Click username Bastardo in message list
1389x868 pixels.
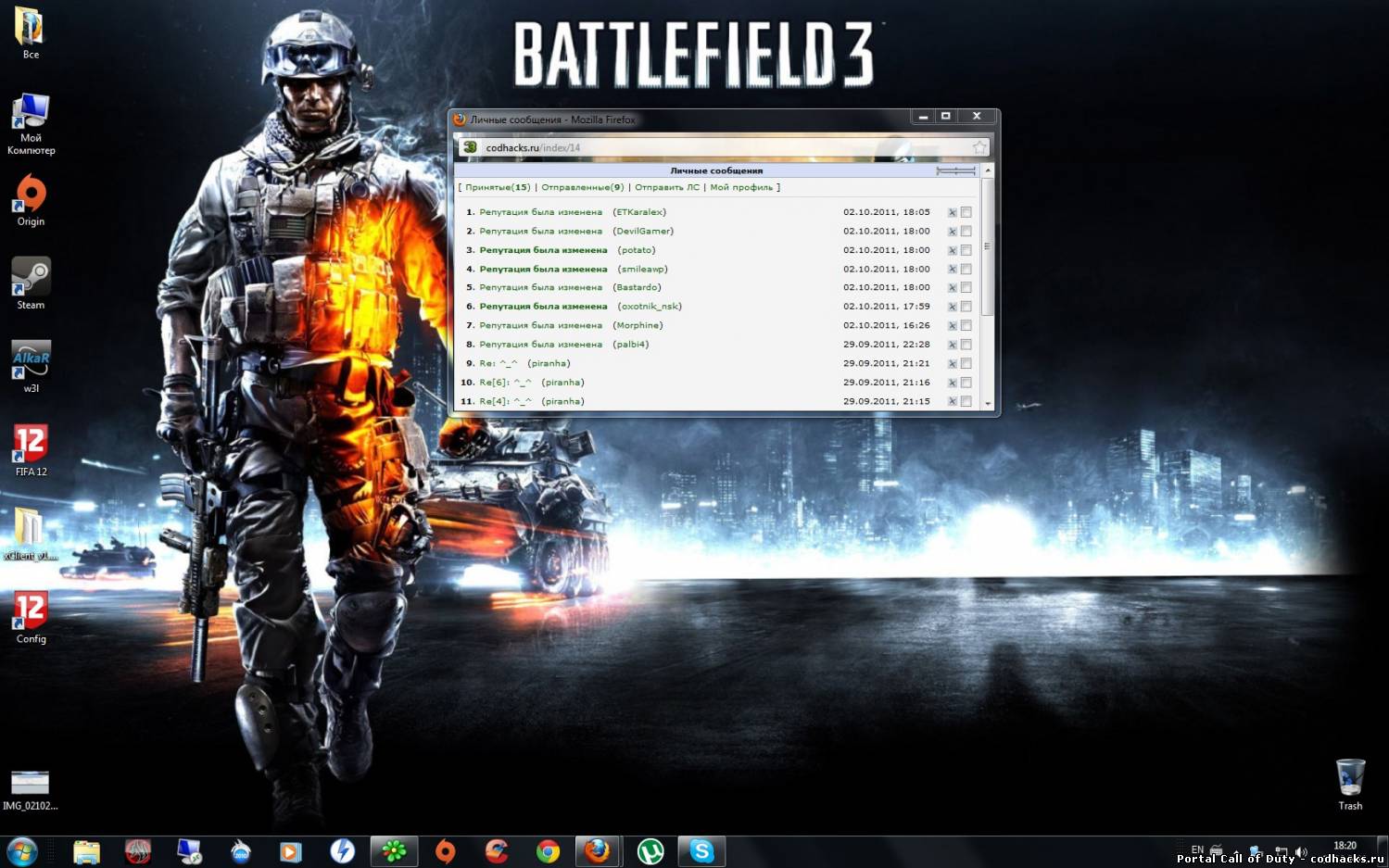coord(637,288)
